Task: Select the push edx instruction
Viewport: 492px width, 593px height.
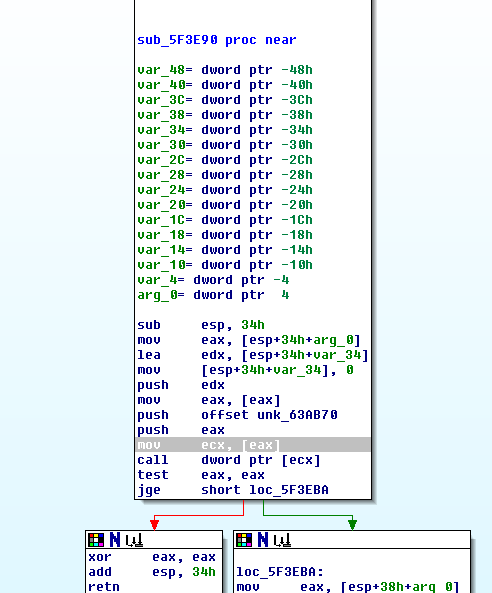Action: click(x=181, y=385)
